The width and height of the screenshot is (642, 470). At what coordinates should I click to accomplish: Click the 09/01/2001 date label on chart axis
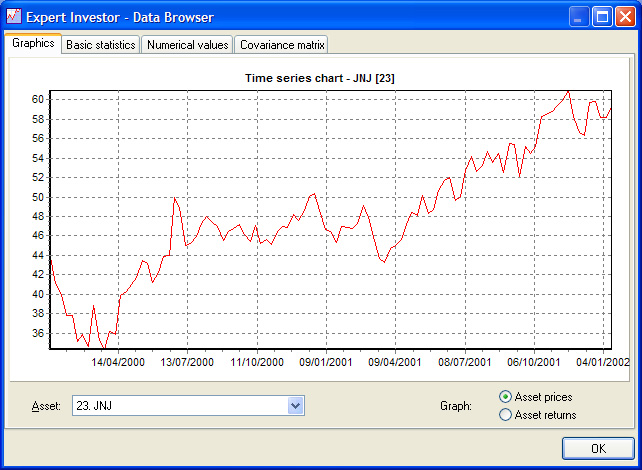pyautogui.click(x=327, y=361)
